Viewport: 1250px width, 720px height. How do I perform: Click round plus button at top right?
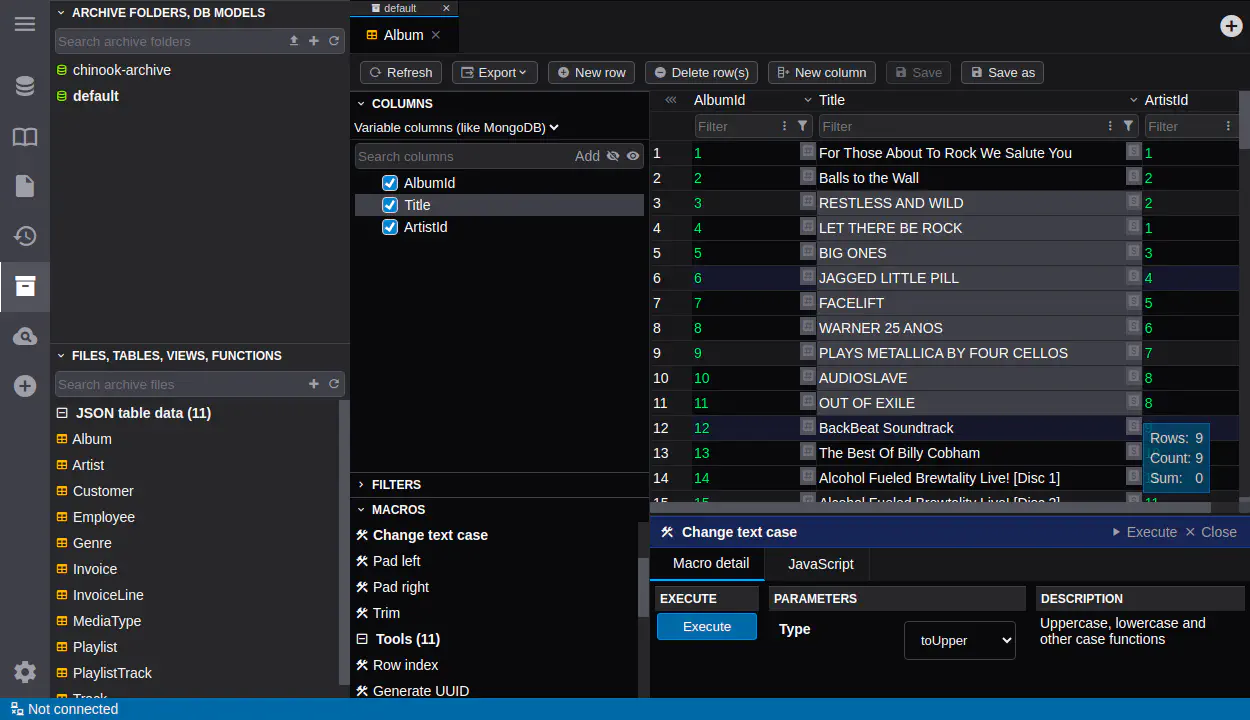1231,26
